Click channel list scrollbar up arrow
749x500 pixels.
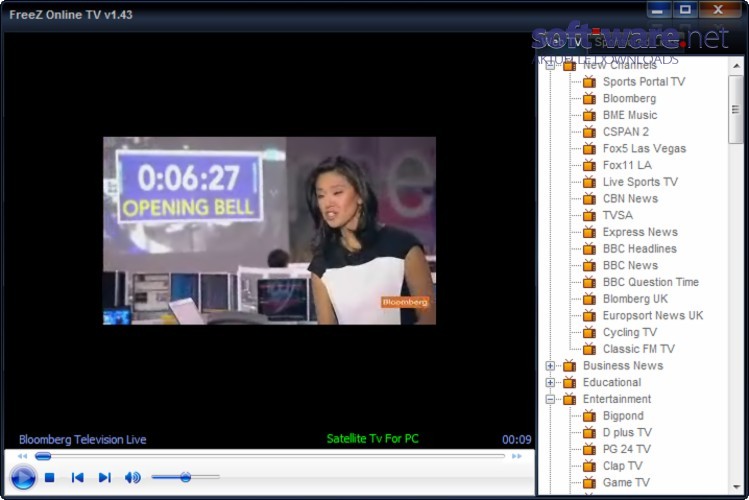pyautogui.click(x=736, y=66)
